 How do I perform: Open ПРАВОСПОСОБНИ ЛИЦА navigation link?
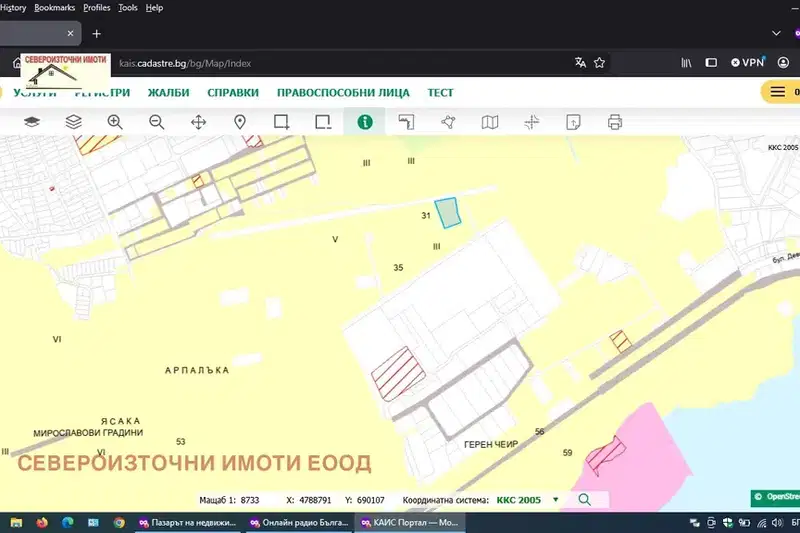click(x=343, y=93)
